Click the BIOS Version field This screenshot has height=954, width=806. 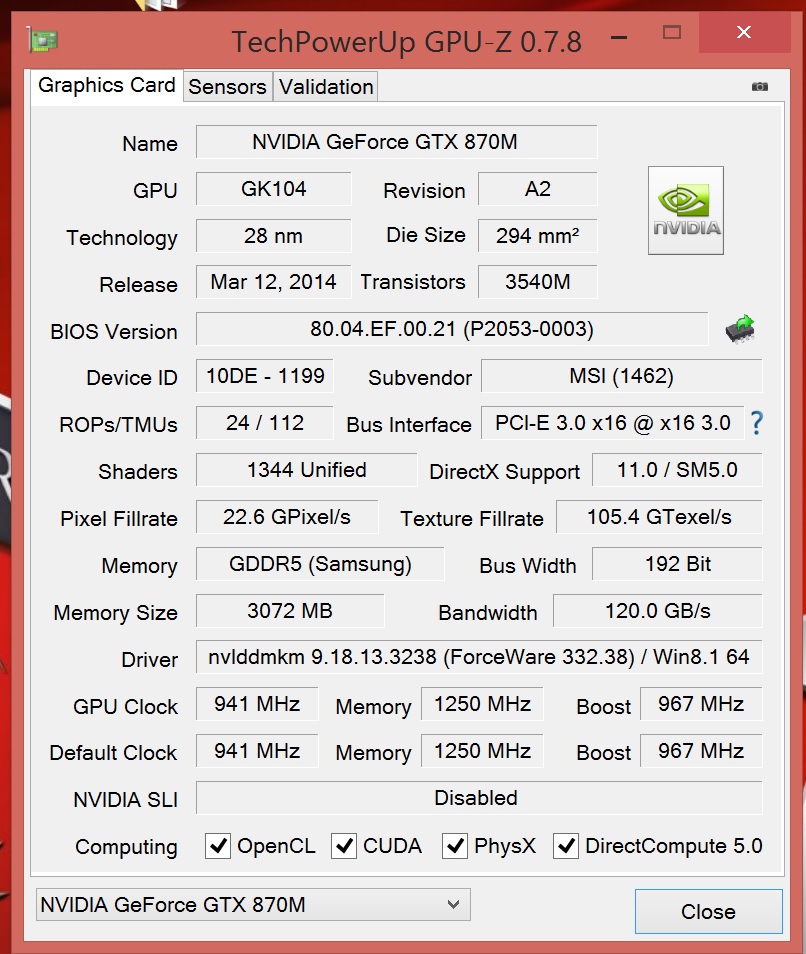[x=451, y=329]
